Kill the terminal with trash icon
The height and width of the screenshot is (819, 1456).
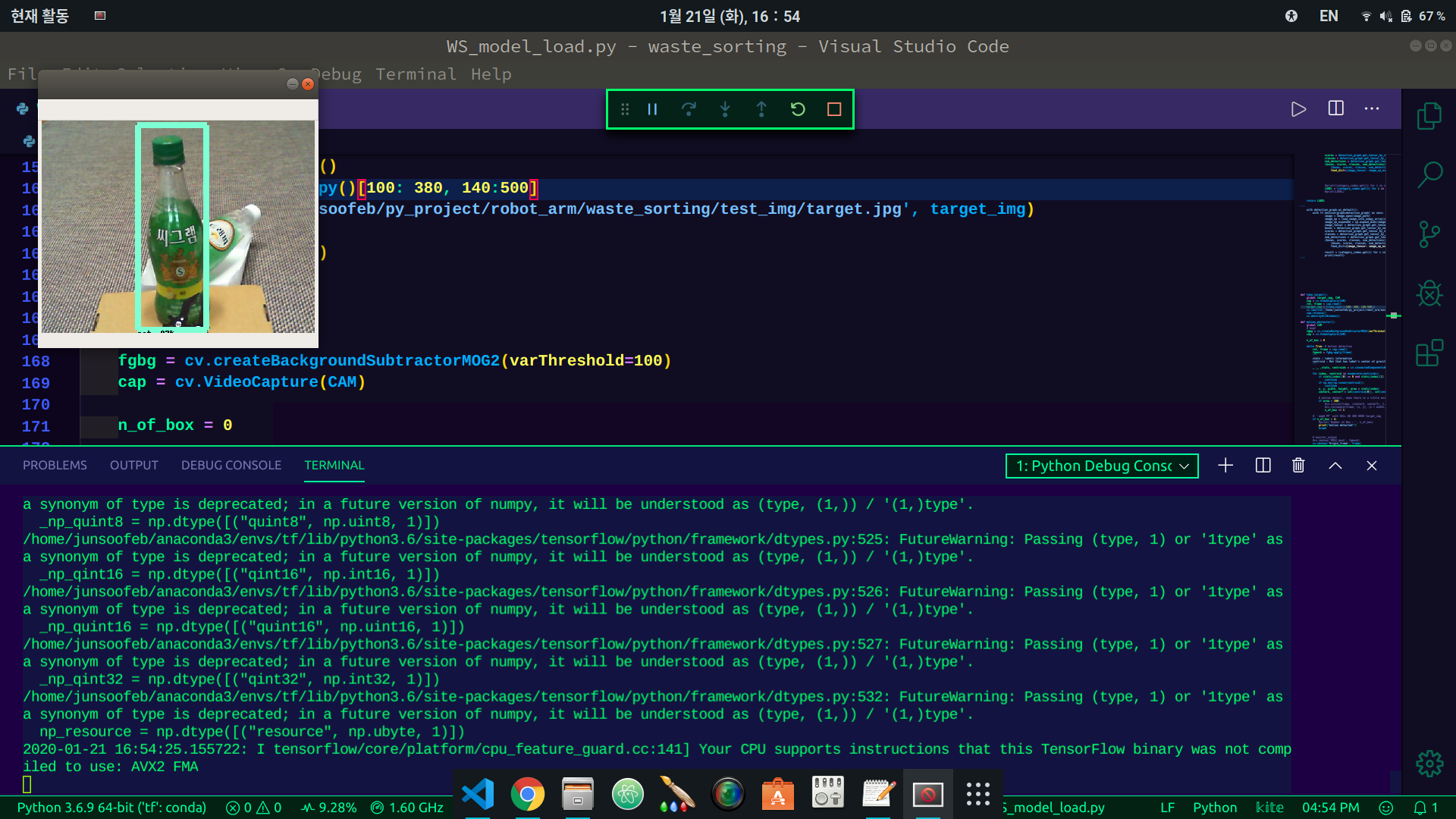pyautogui.click(x=1298, y=466)
